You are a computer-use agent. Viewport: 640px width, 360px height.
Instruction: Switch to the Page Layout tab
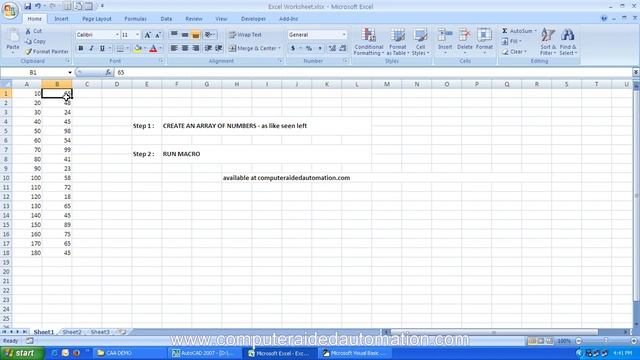97,19
